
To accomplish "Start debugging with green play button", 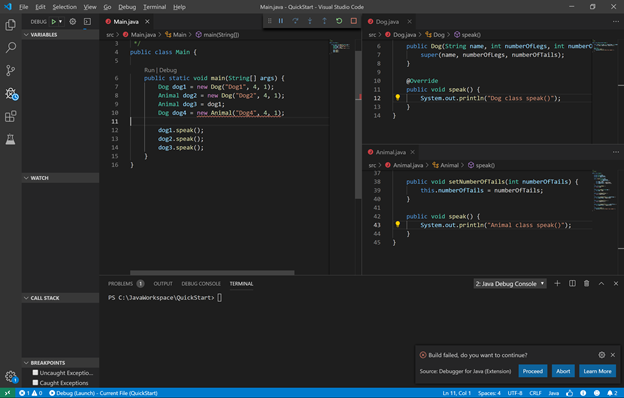I will point(53,21).
